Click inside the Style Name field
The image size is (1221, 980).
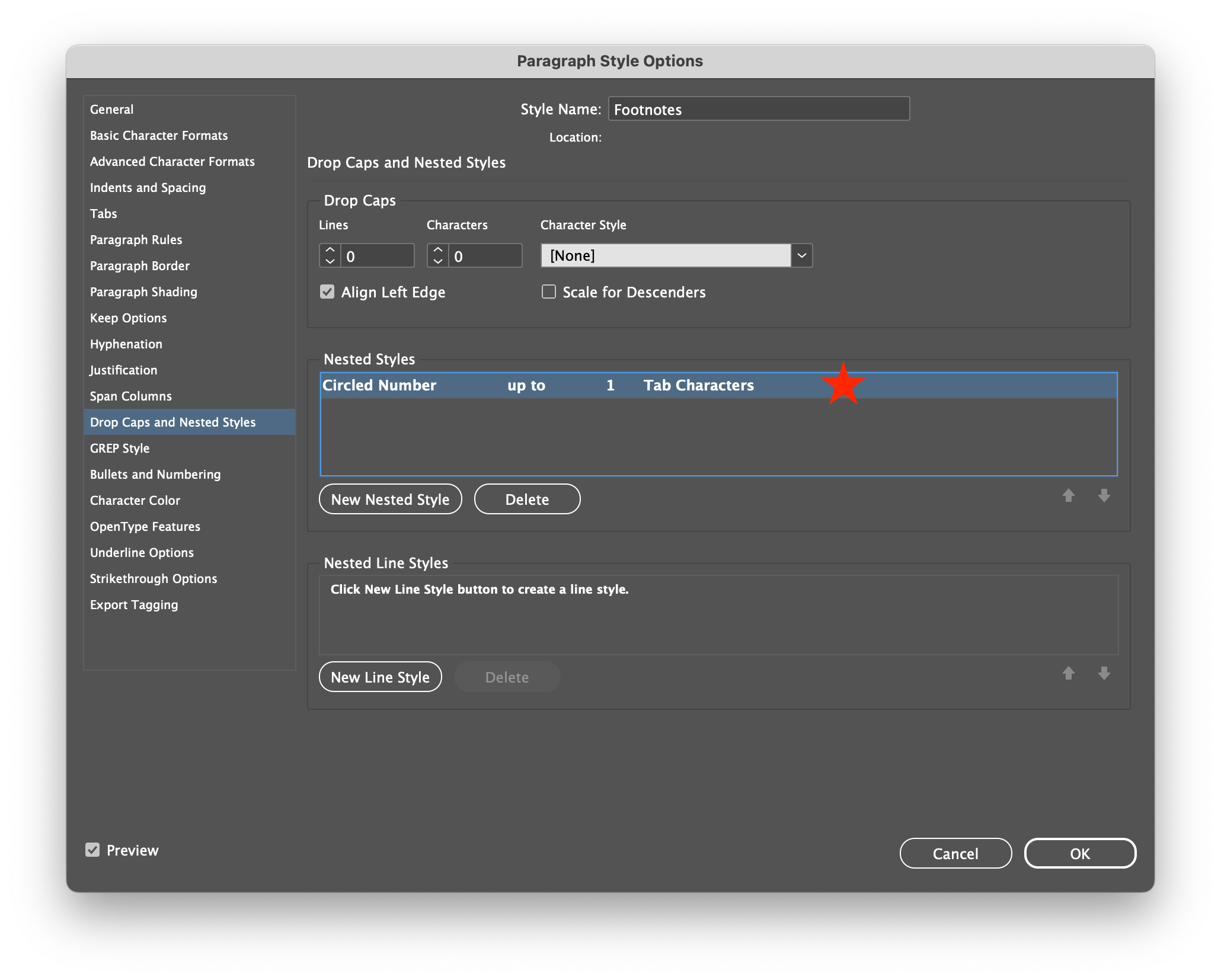[759, 109]
